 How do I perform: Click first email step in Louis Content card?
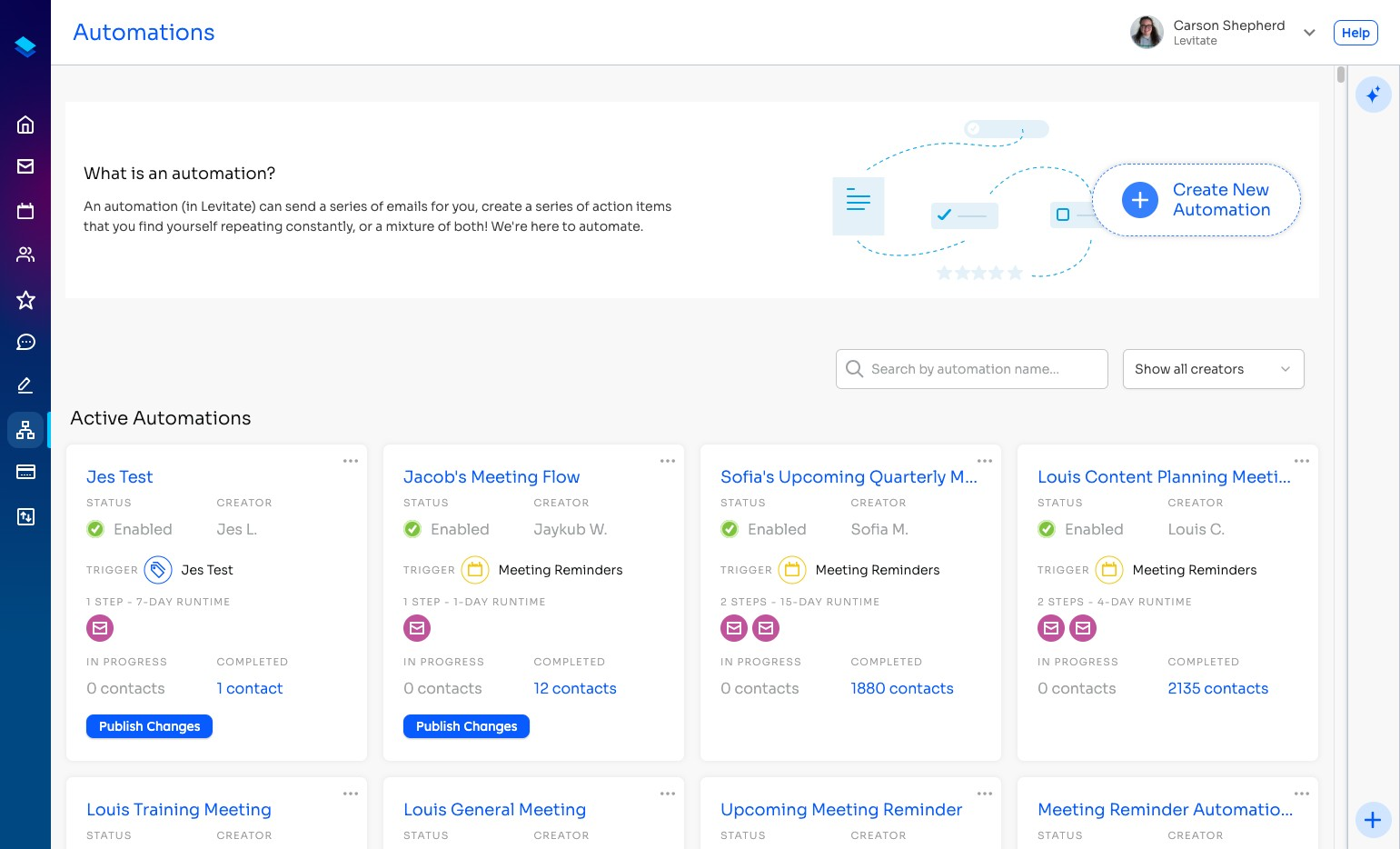1051,628
